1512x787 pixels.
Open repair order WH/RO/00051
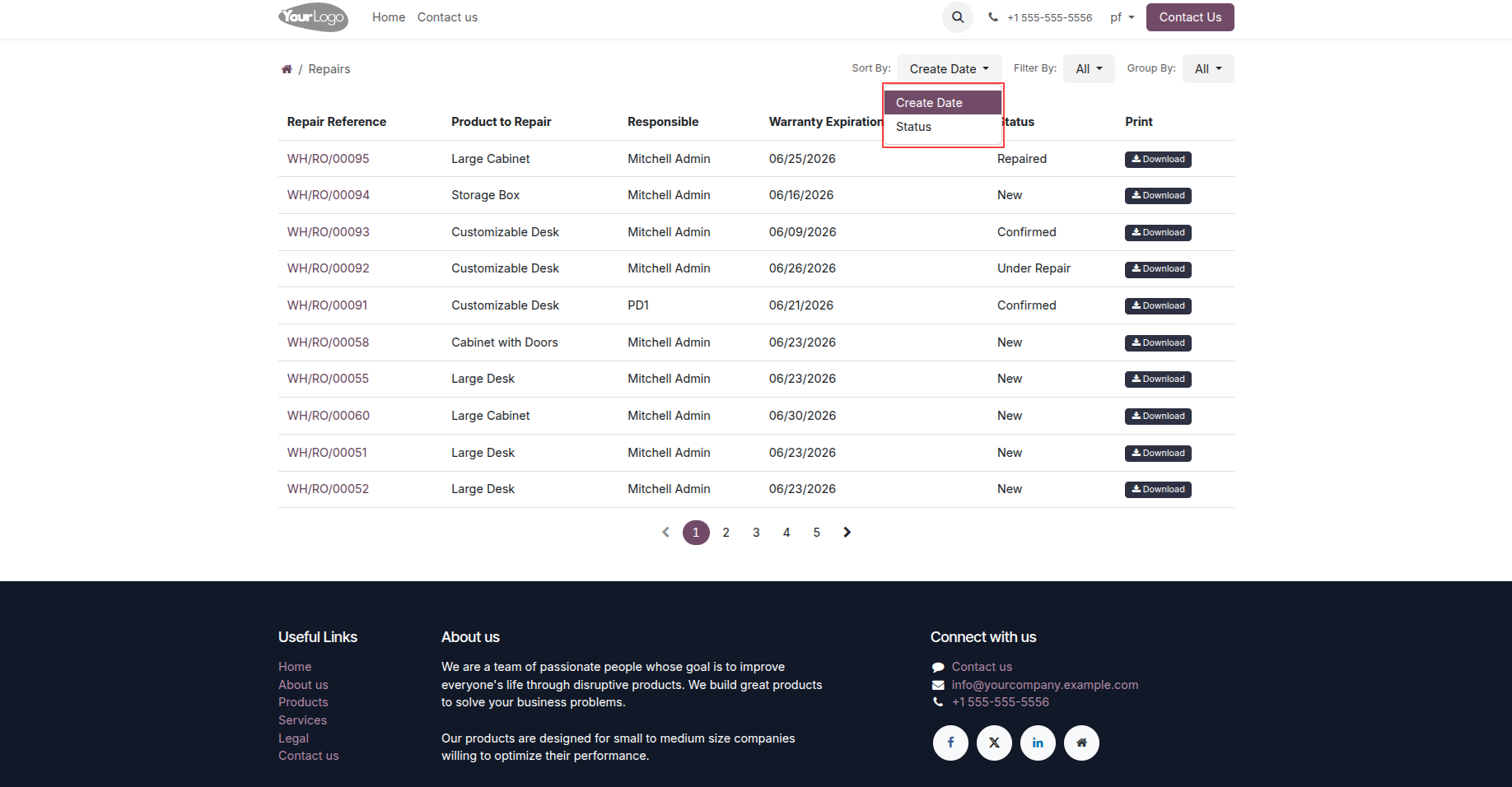pos(327,453)
